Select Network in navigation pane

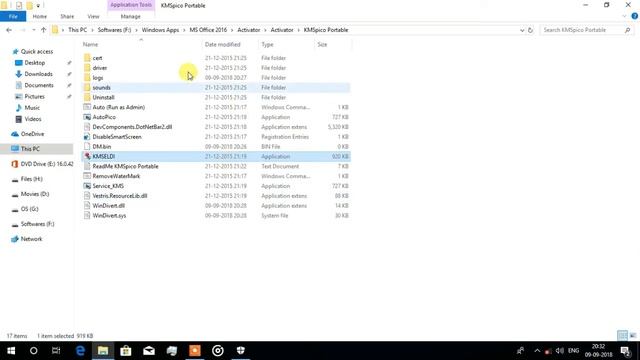point(31,239)
